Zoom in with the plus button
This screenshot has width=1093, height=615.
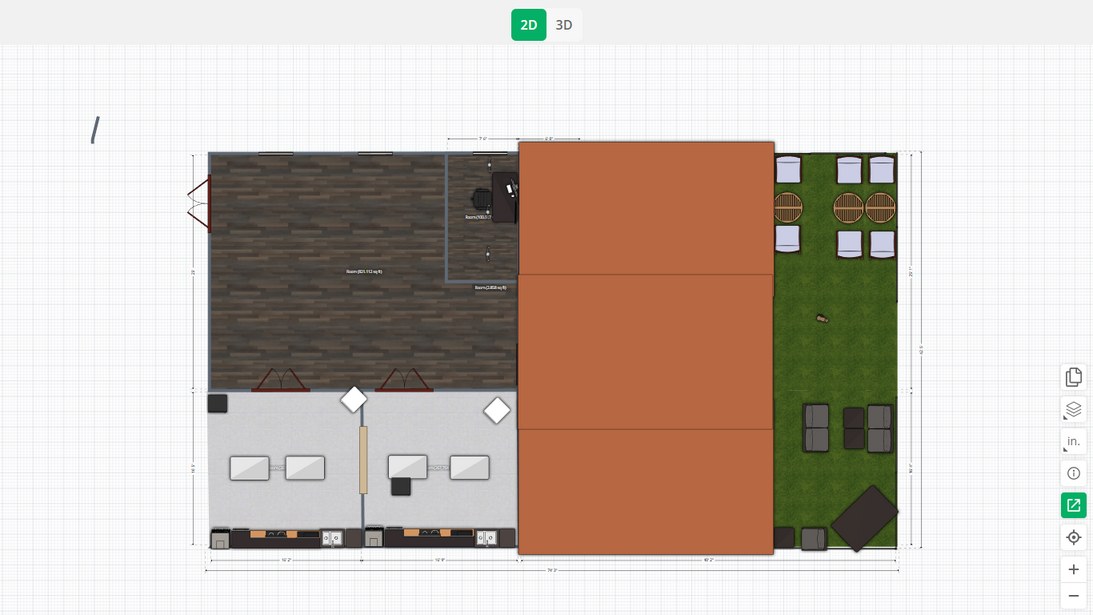tap(1073, 569)
